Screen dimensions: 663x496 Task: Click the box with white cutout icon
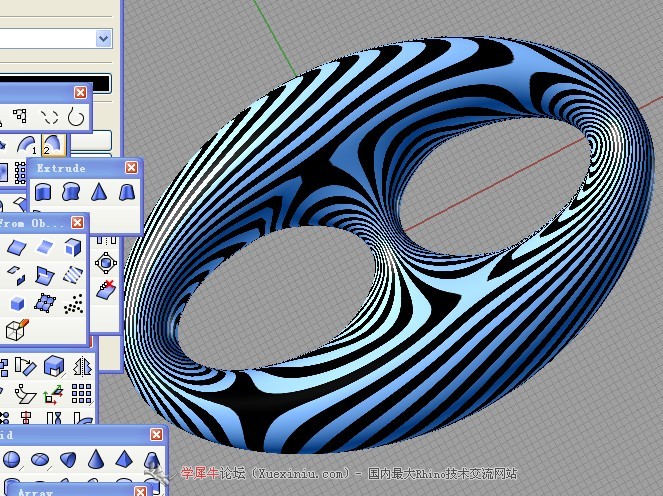[54, 366]
